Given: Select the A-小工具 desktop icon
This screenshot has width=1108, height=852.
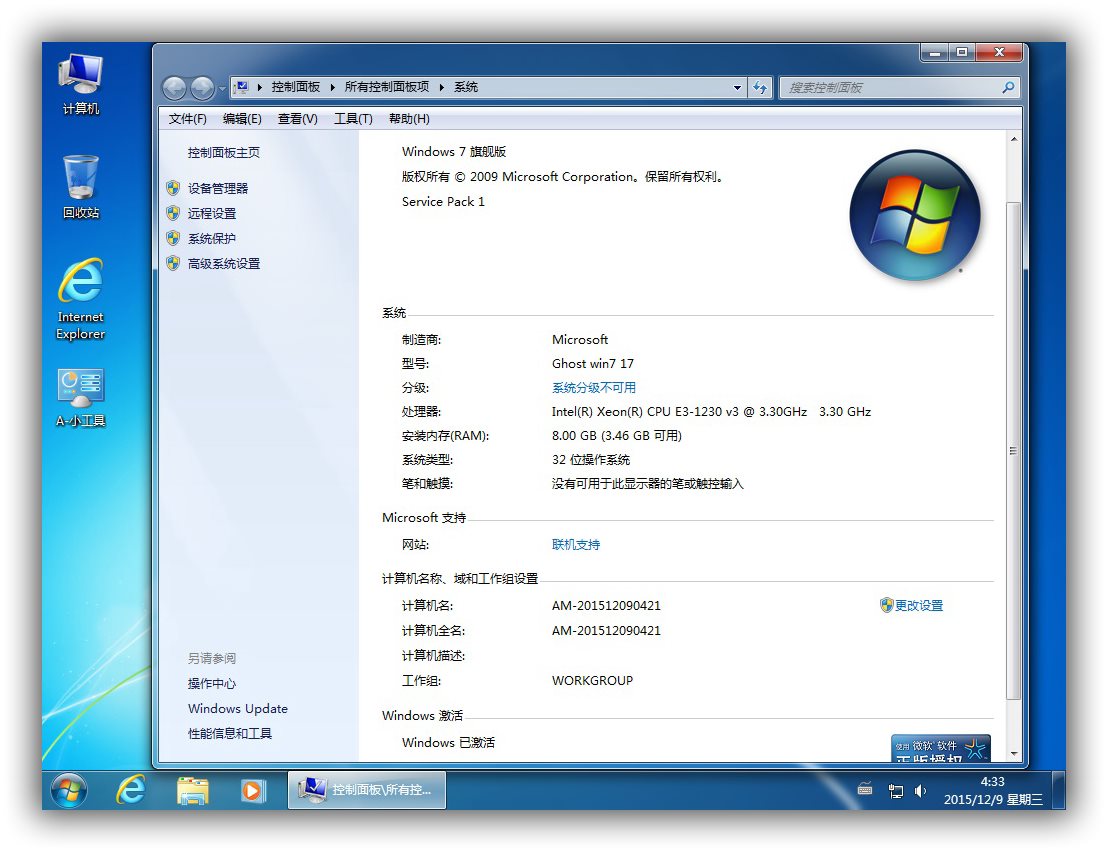Looking at the screenshot, I should 81,398.
